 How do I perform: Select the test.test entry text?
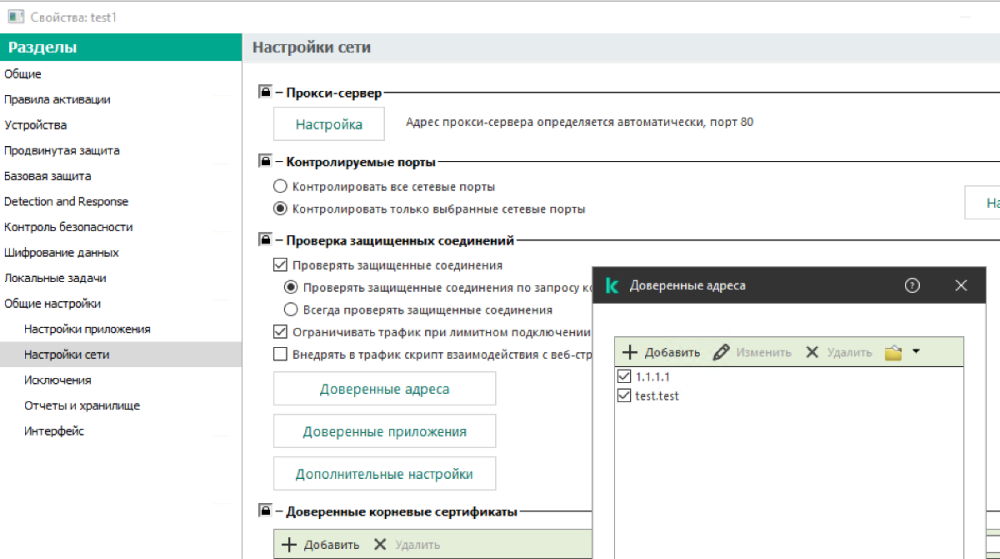coord(657,396)
